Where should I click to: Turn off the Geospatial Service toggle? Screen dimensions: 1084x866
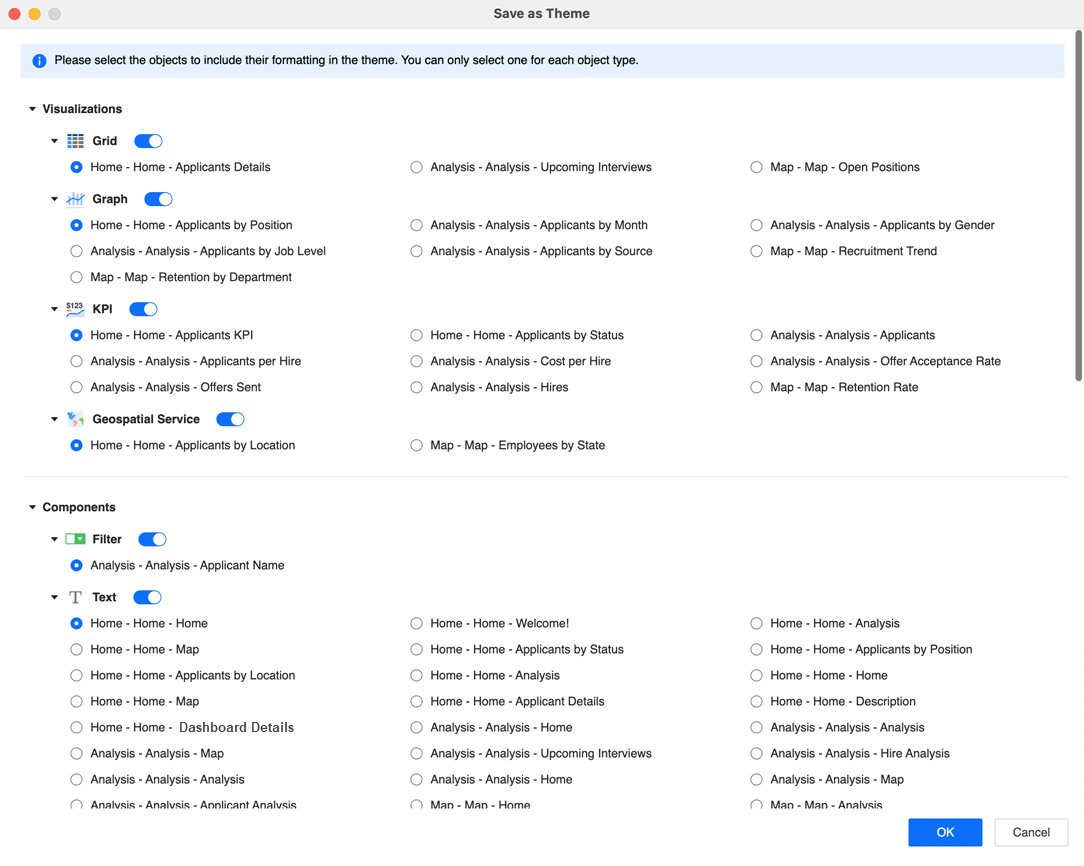coord(230,419)
